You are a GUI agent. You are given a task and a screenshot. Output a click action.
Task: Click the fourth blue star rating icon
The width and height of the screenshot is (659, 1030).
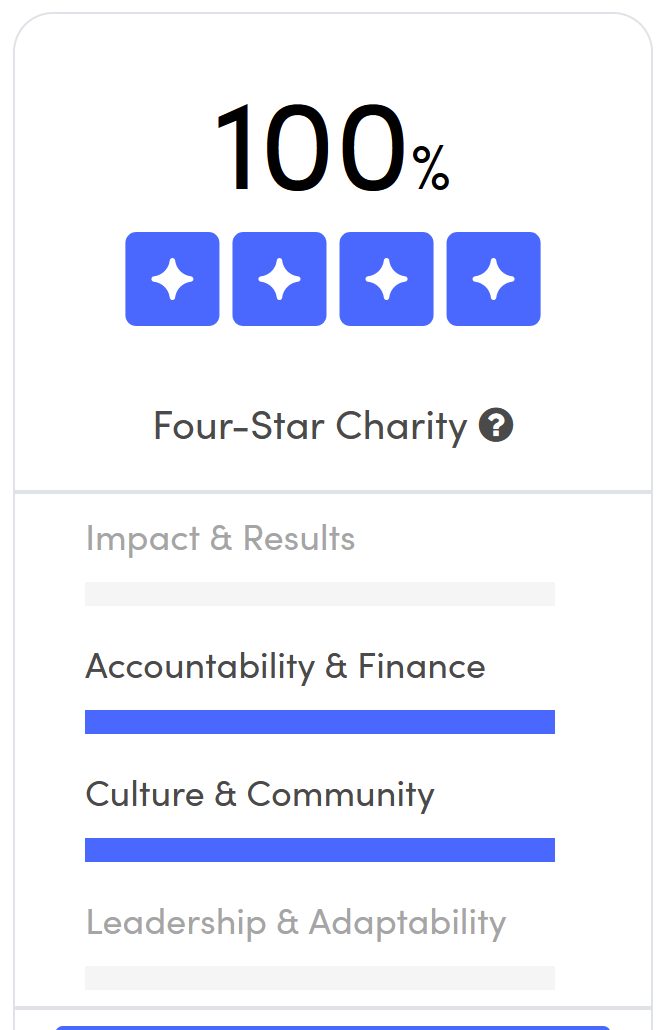click(493, 279)
